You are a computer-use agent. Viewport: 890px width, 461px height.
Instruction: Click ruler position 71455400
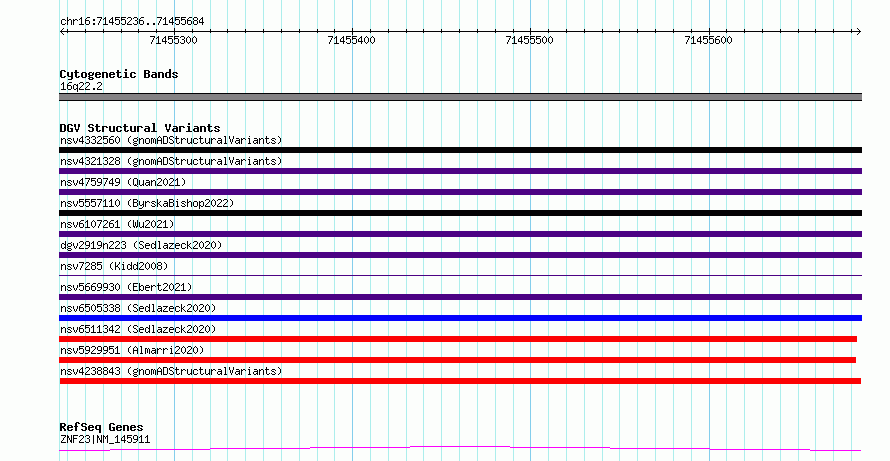pos(351,40)
